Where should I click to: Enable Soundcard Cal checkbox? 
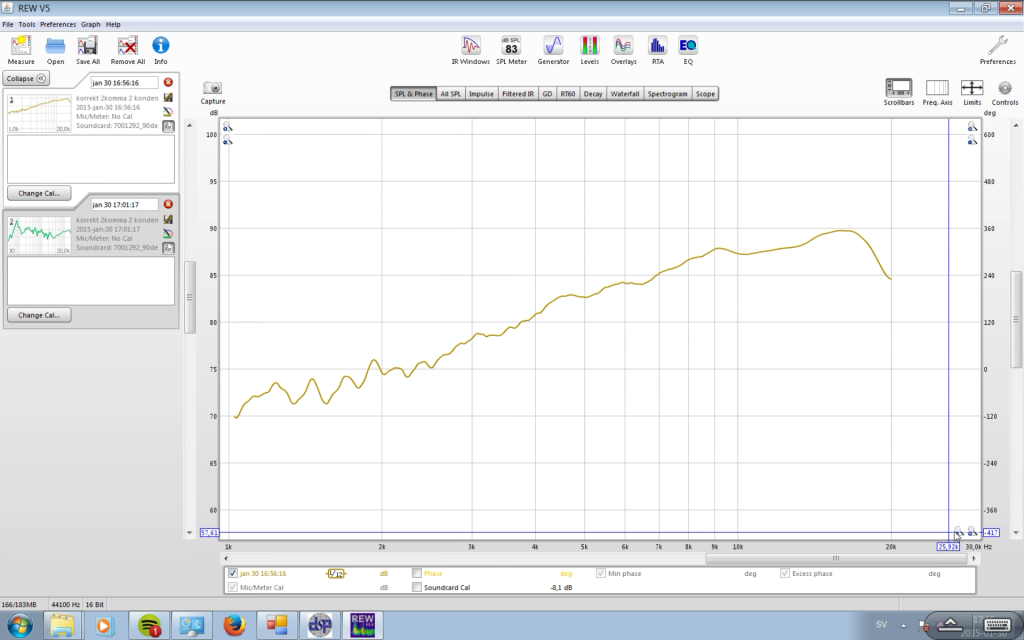[417, 587]
